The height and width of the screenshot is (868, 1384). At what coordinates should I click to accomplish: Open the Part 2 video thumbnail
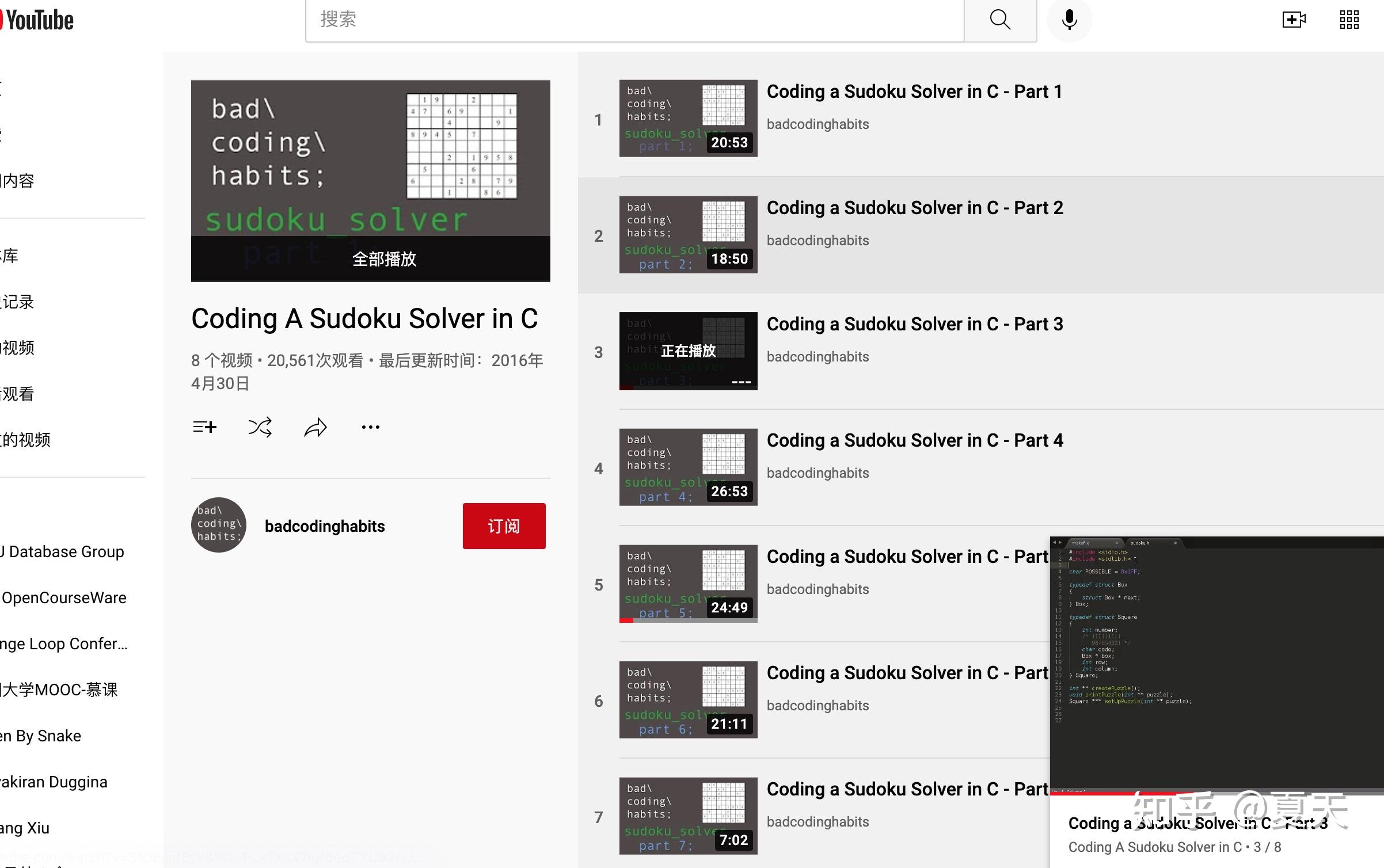point(688,235)
